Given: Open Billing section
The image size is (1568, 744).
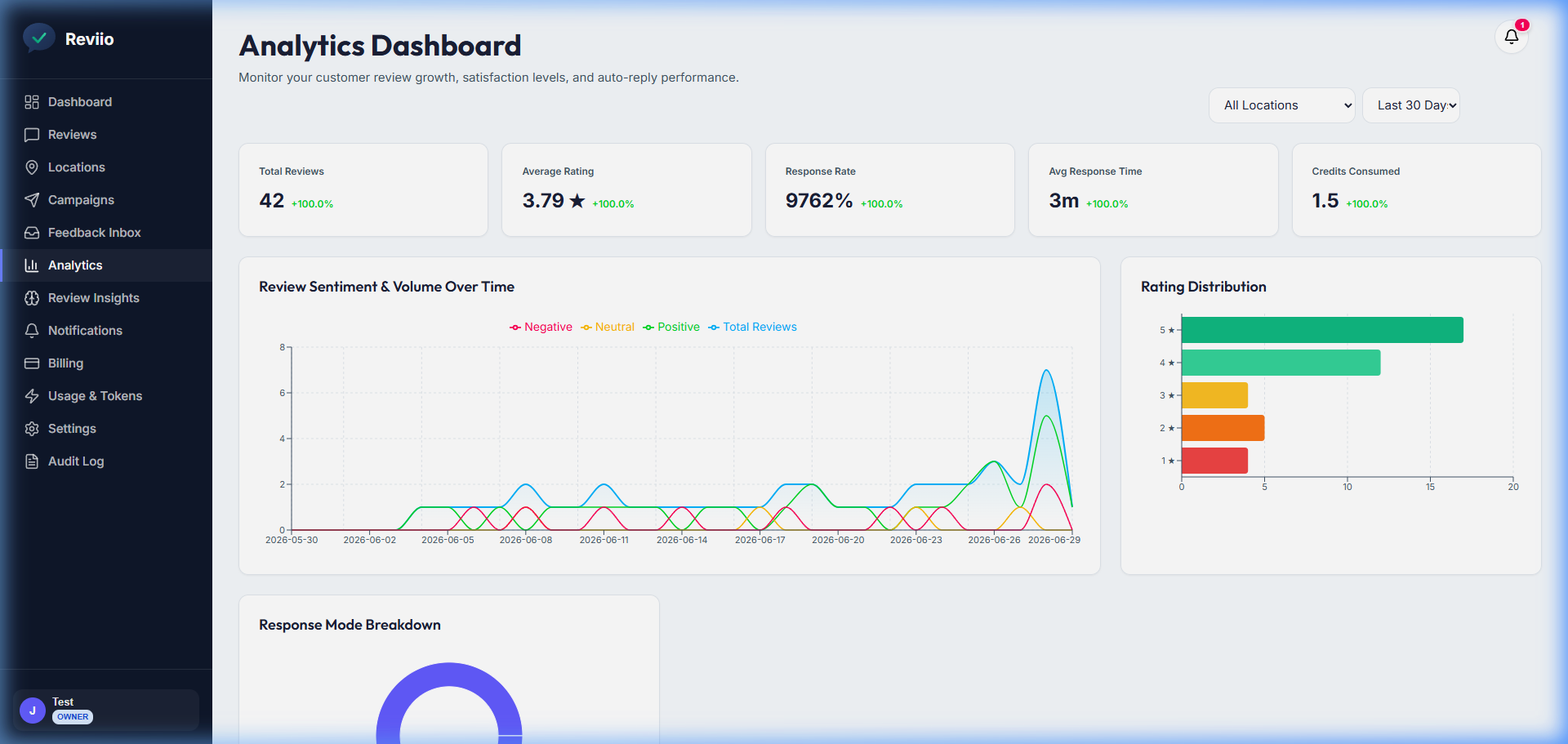Looking at the screenshot, I should tap(106, 363).
